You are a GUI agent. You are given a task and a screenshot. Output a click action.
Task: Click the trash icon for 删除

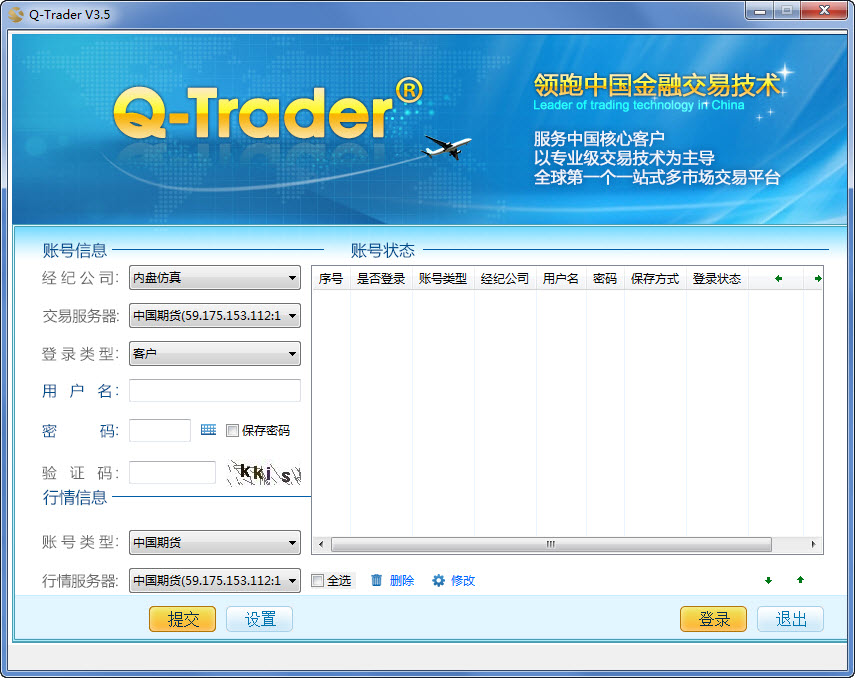click(376, 580)
